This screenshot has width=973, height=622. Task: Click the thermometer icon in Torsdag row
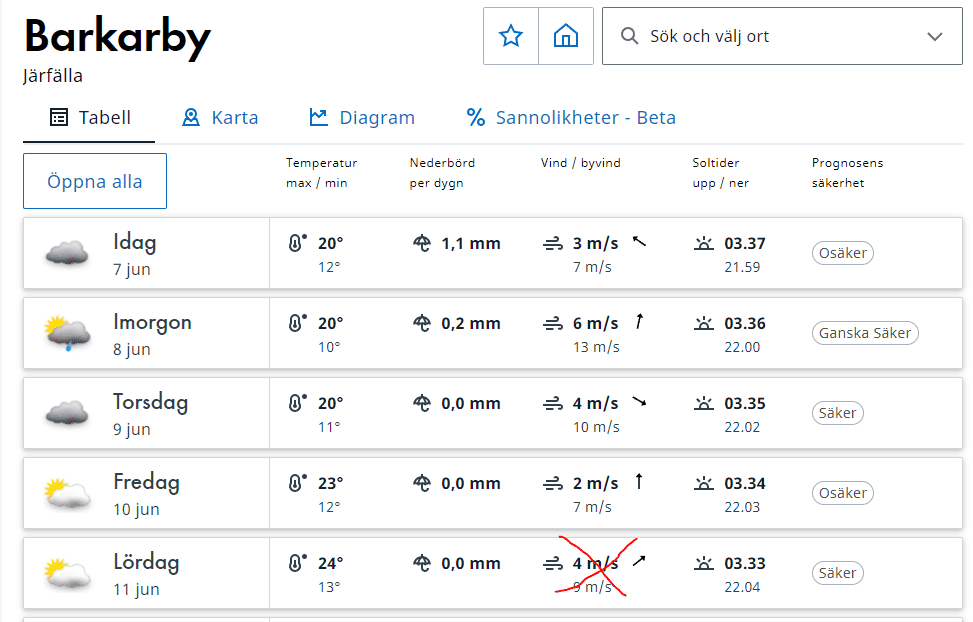[297, 403]
